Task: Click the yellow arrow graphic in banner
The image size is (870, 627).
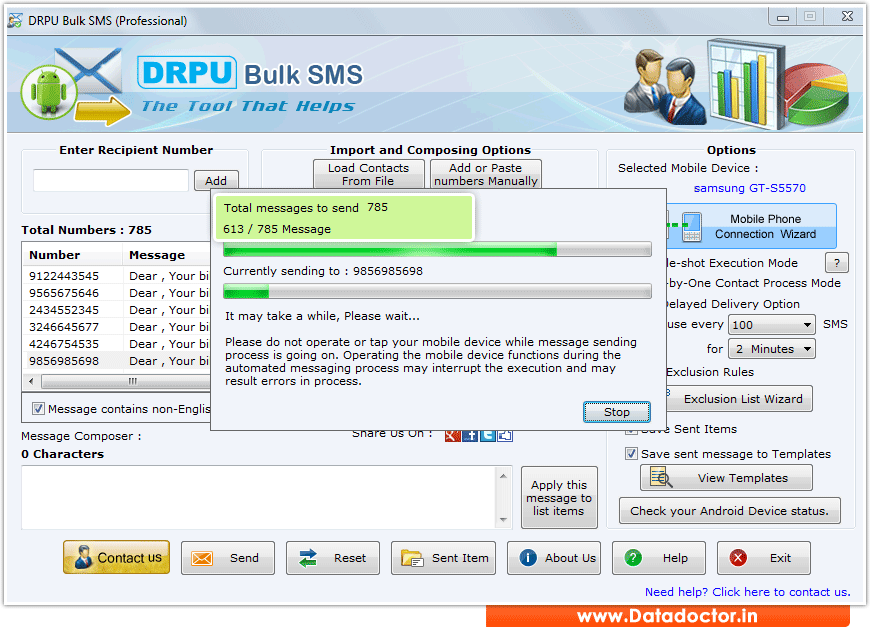Action: [x=103, y=110]
